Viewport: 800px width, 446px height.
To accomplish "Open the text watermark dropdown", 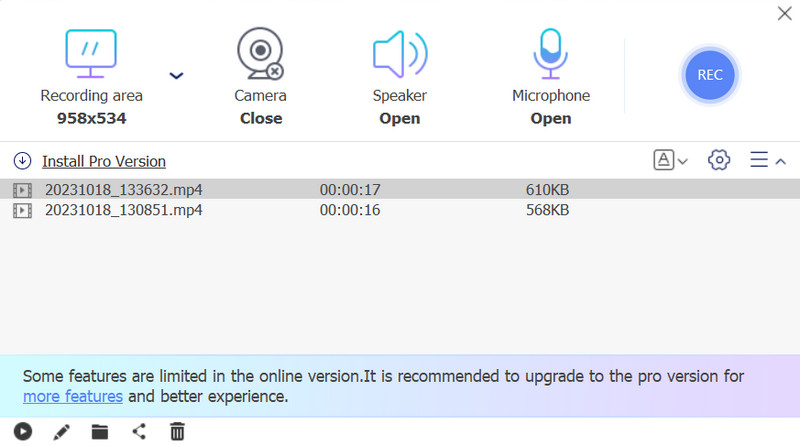I will [x=670, y=160].
